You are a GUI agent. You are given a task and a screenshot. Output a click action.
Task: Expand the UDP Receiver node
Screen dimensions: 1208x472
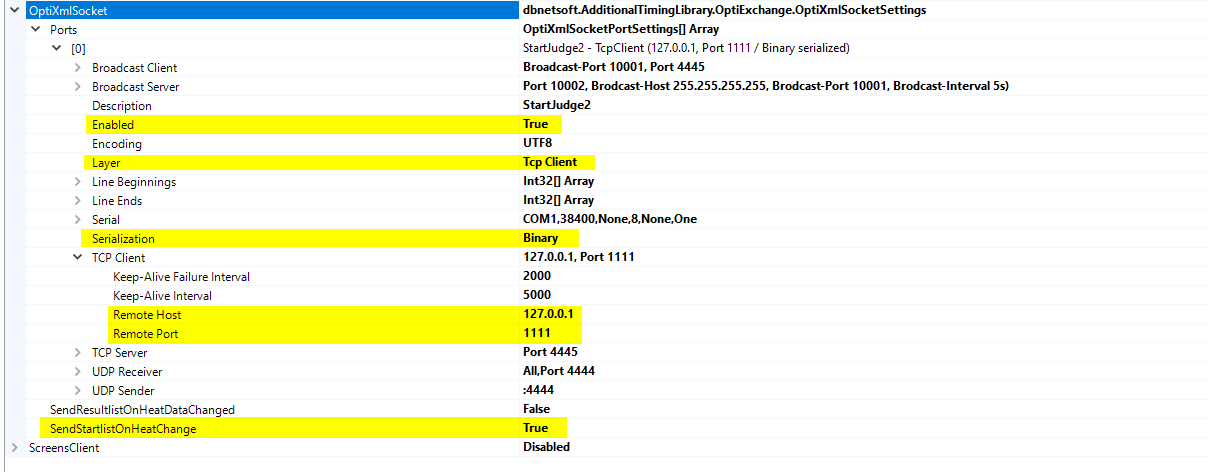(x=78, y=372)
